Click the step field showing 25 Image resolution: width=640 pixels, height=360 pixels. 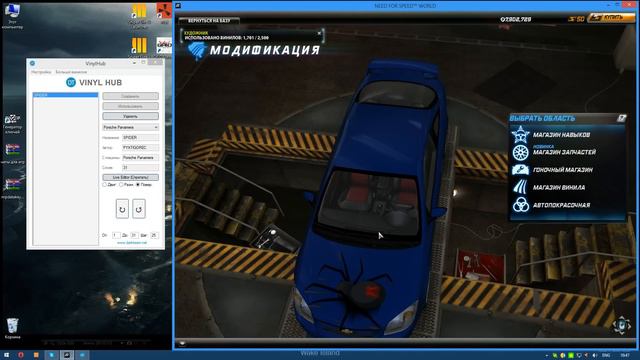(154, 235)
